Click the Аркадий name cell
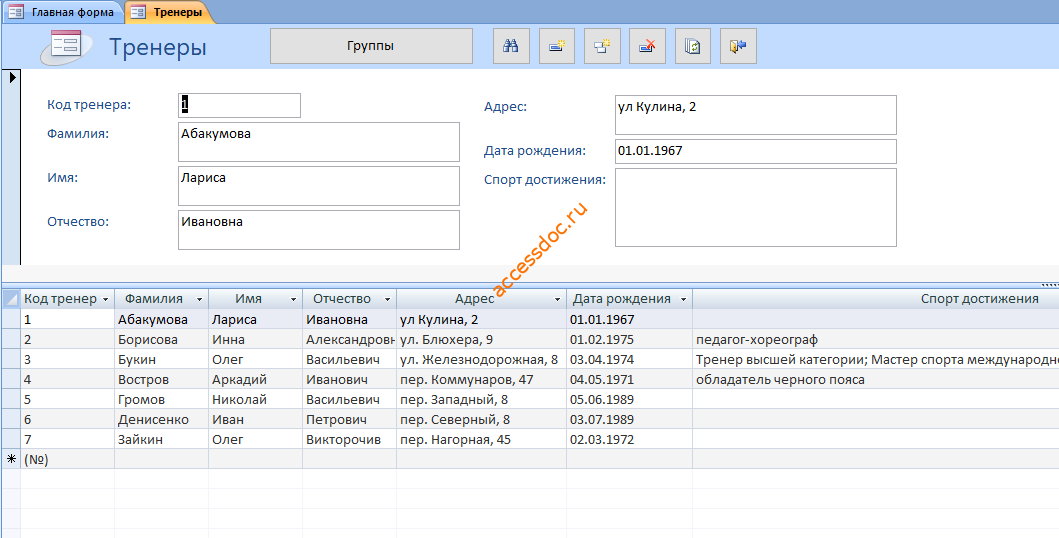Viewport: 1059px width, 538px height. [x=255, y=379]
